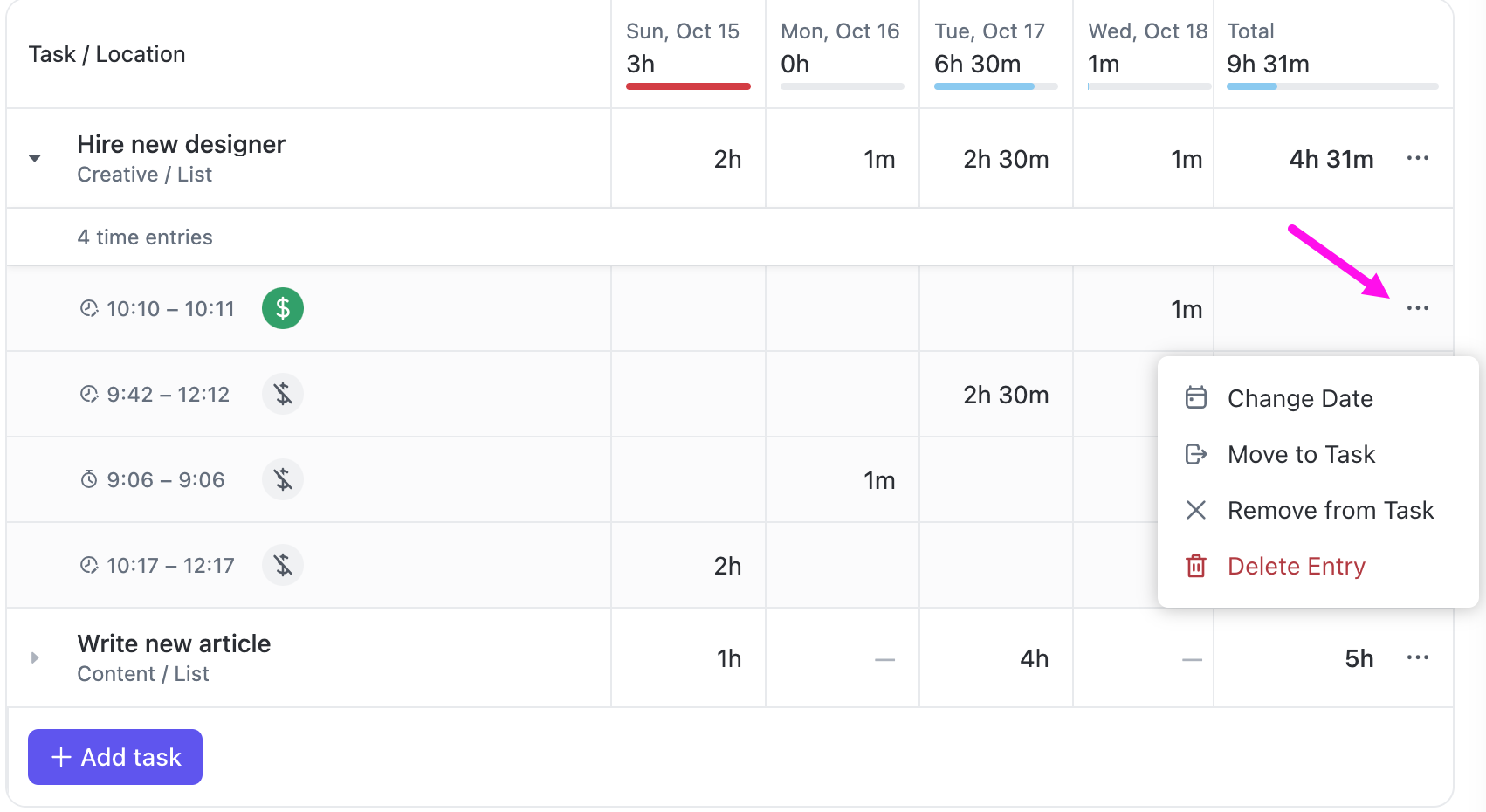Mark the 10:17 – 12:17 entry as billable
The width and height of the screenshot is (1486, 812).
pyautogui.click(x=283, y=565)
